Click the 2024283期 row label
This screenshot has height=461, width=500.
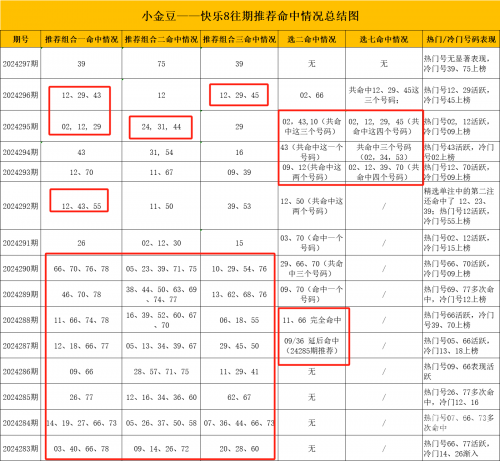[x=21, y=449]
